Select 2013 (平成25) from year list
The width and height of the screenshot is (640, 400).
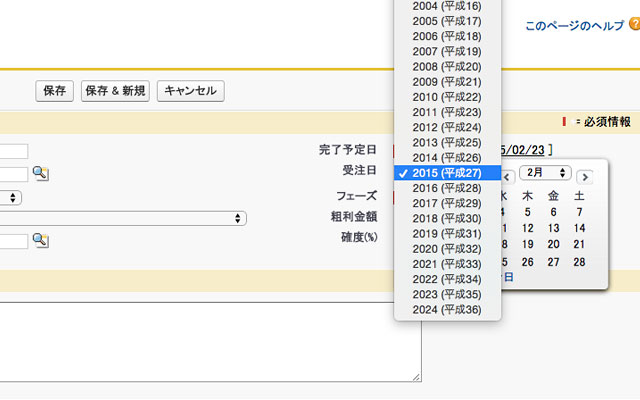click(x=447, y=142)
